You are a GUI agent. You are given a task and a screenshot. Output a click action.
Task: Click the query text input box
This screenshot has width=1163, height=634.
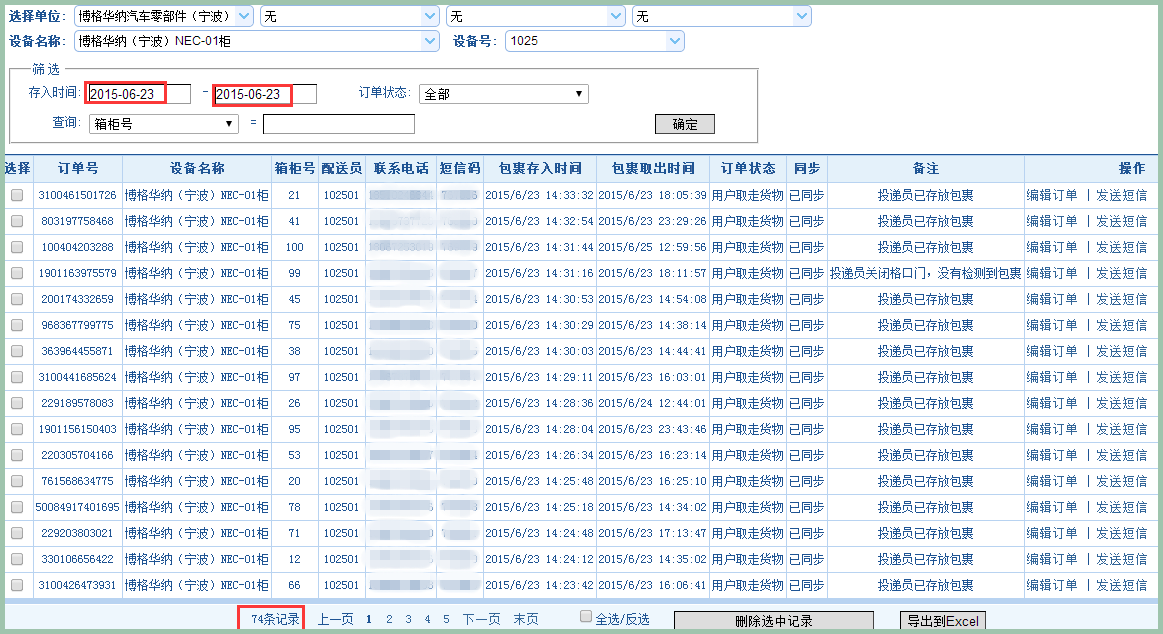click(x=338, y=124)
